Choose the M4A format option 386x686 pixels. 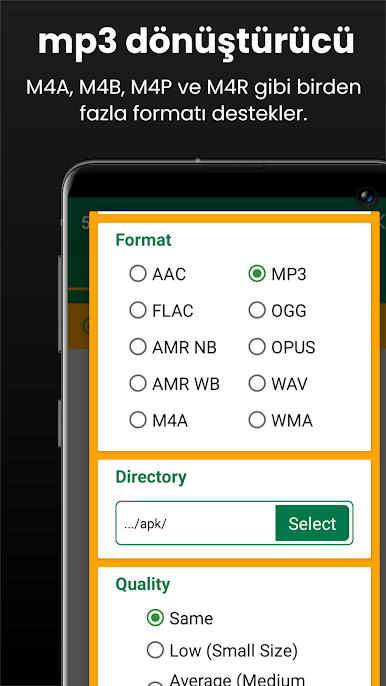click(138, 420)
